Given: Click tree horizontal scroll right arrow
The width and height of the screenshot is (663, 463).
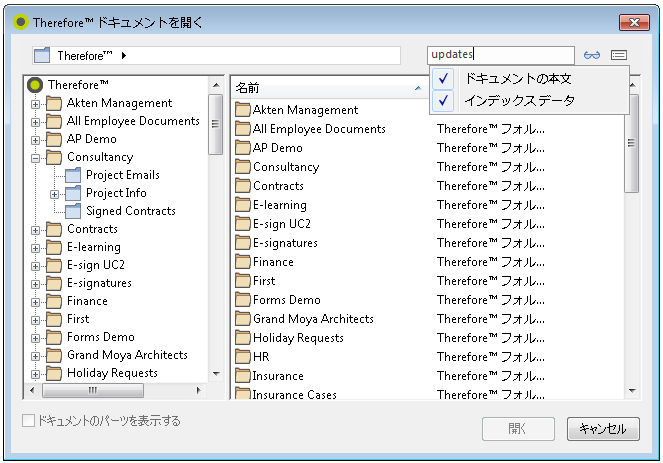Looking at the screenshot, I should pos(198,390).
